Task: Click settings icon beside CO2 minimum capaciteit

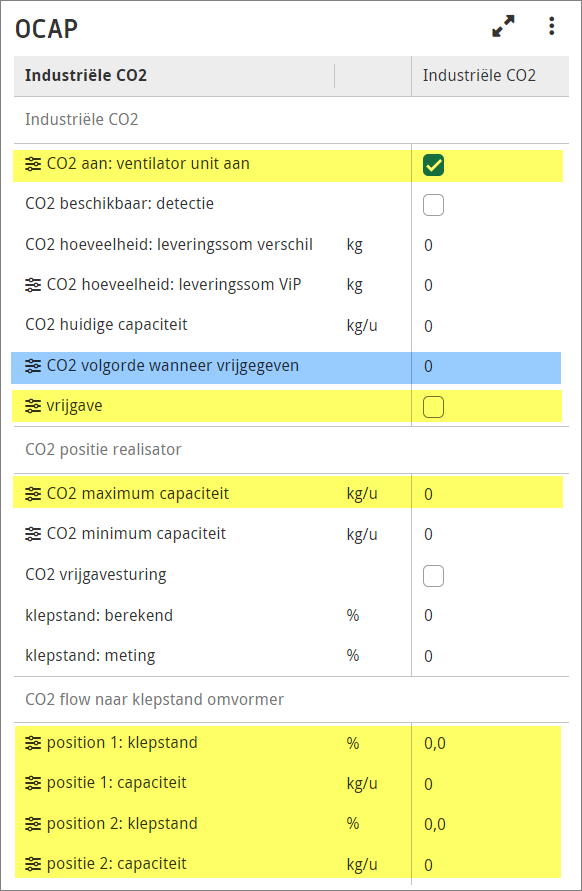Action: 33,534
